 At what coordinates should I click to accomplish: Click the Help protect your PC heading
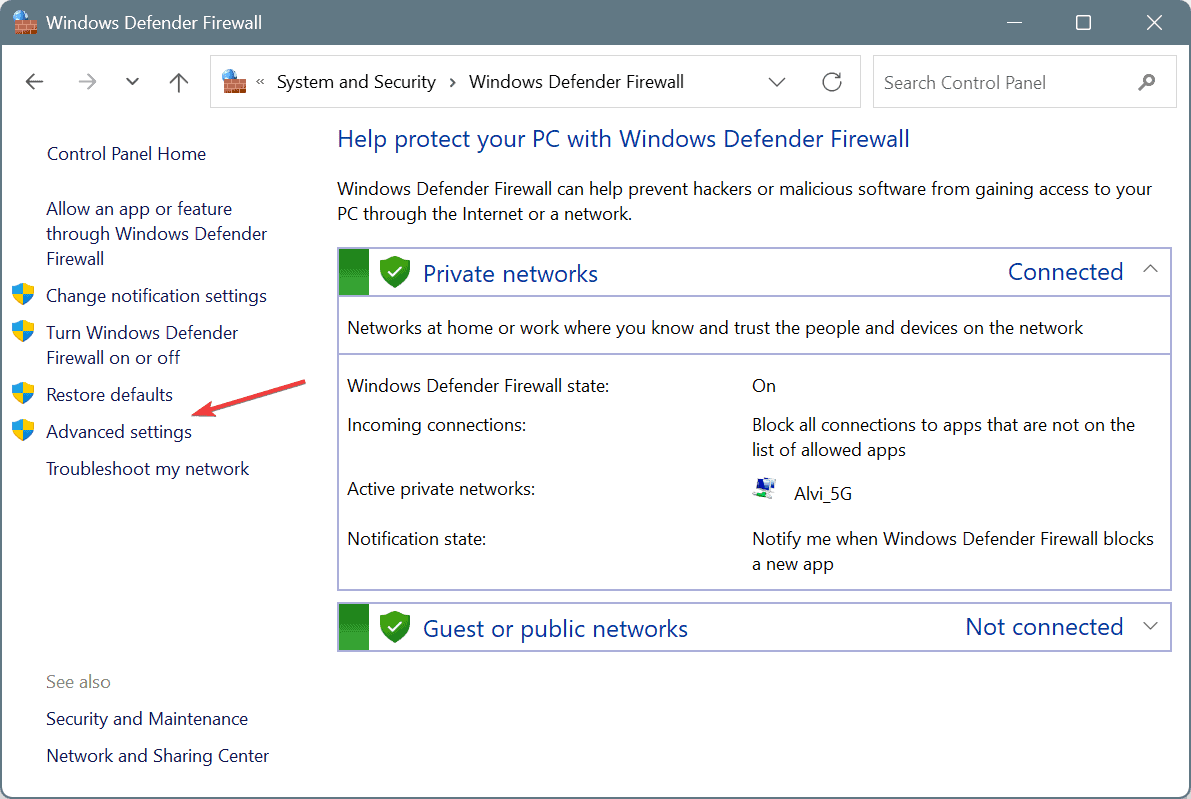tap(624, 139)
